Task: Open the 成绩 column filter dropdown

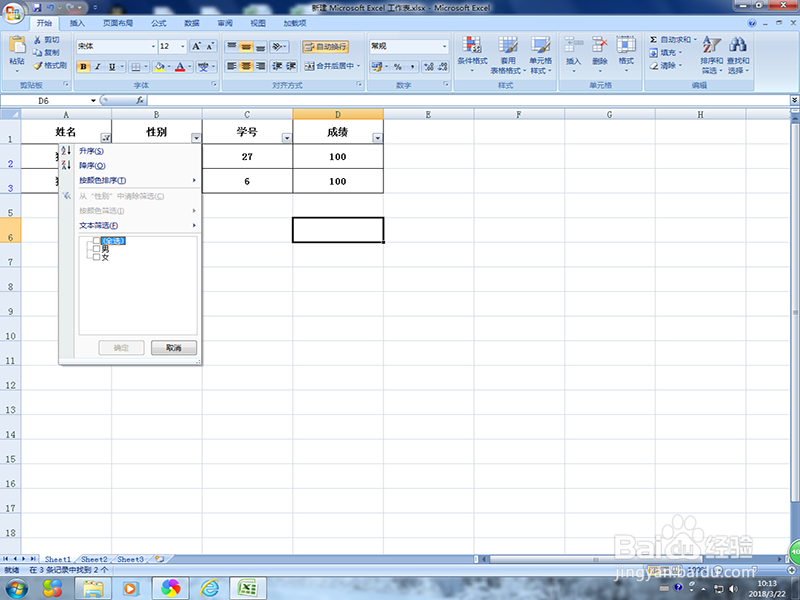Action: click(378, 138)
